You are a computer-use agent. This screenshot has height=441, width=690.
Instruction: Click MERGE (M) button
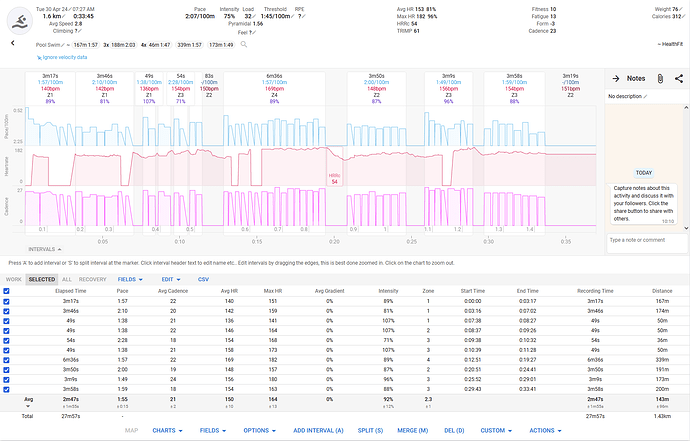(x=412, y=430)
